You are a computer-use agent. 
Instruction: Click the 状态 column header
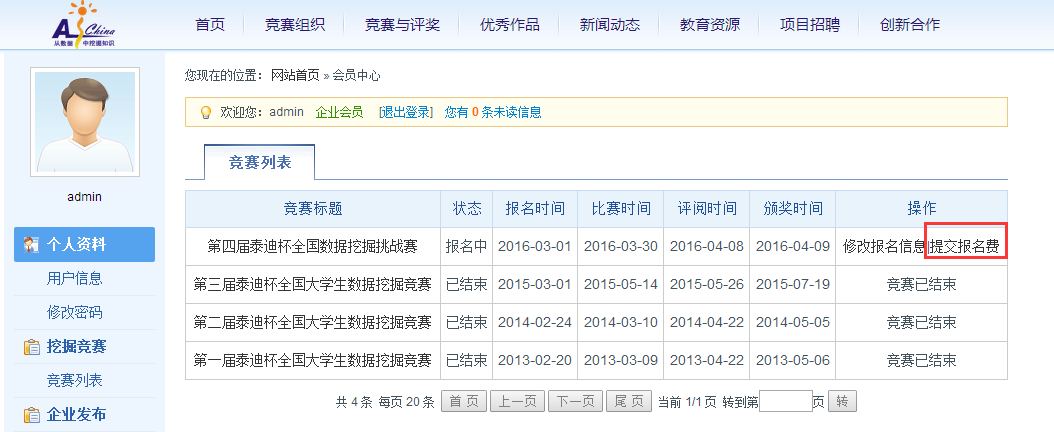click(x=467, y=209)
